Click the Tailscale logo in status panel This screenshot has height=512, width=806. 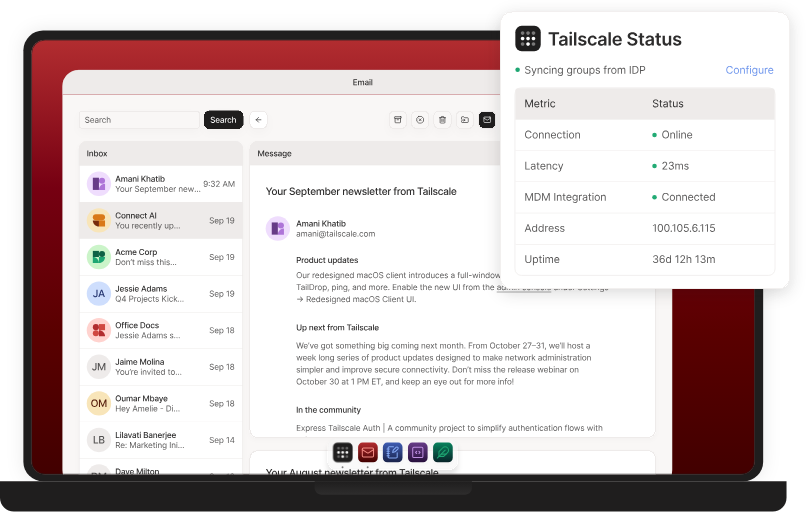click(x=528, y=39)
